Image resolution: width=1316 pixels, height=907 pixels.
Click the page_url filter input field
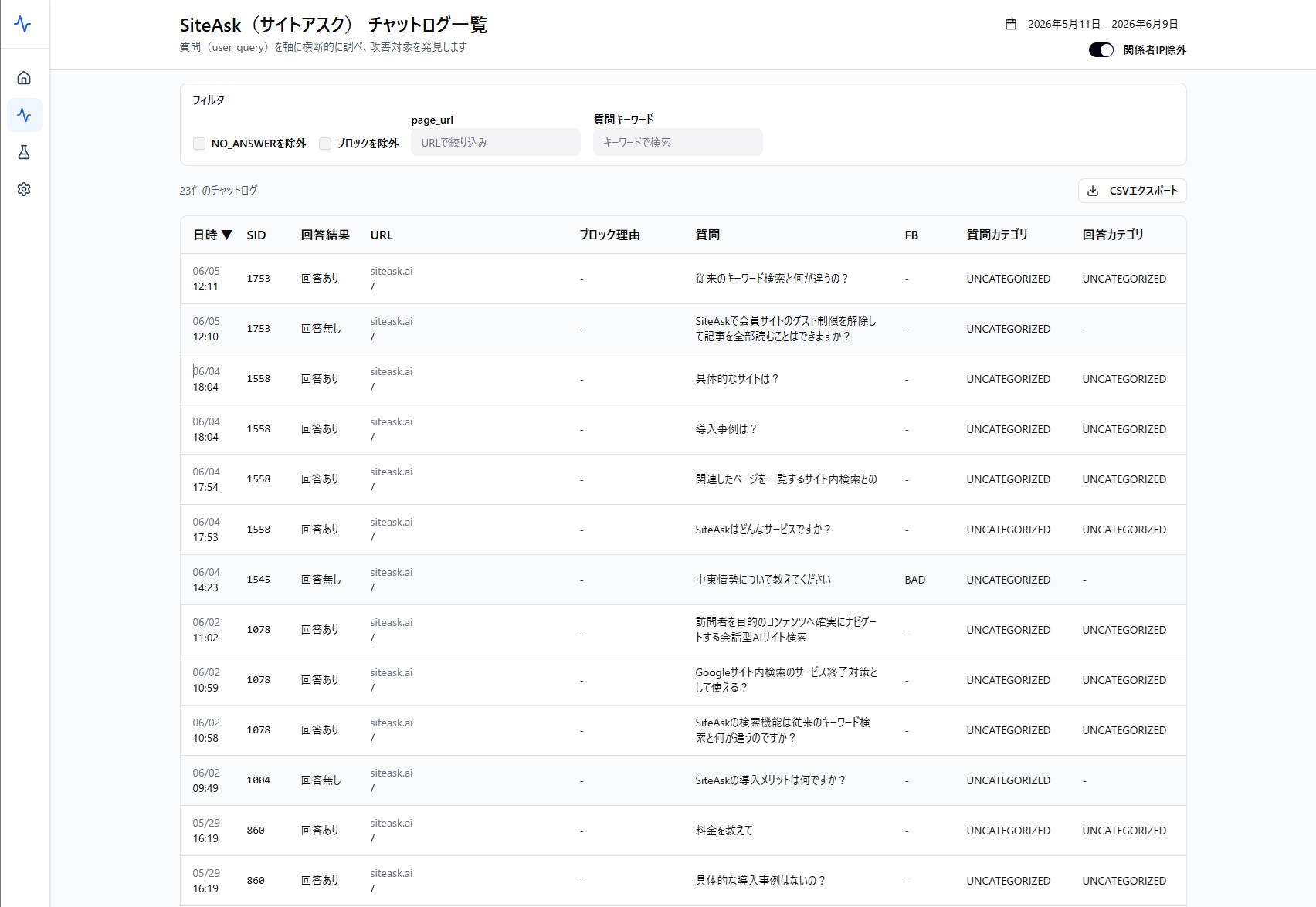click(496, 142)
